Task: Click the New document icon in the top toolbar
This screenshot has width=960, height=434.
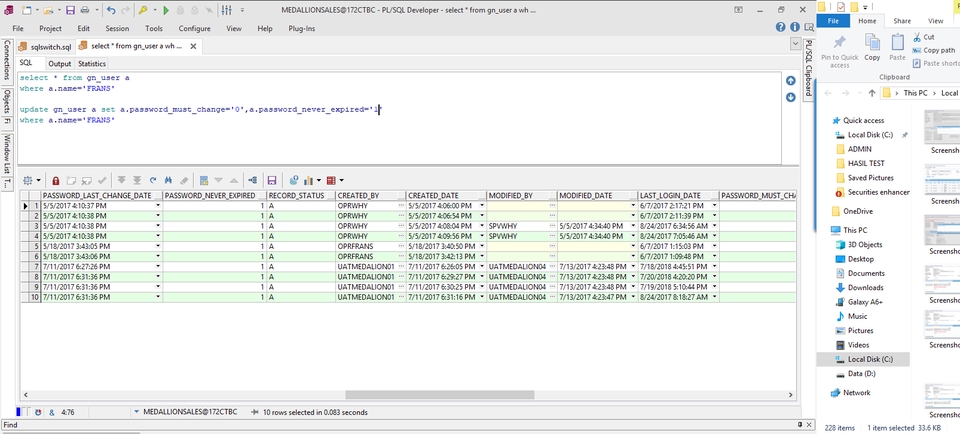Action: click(x=26, y=10)
